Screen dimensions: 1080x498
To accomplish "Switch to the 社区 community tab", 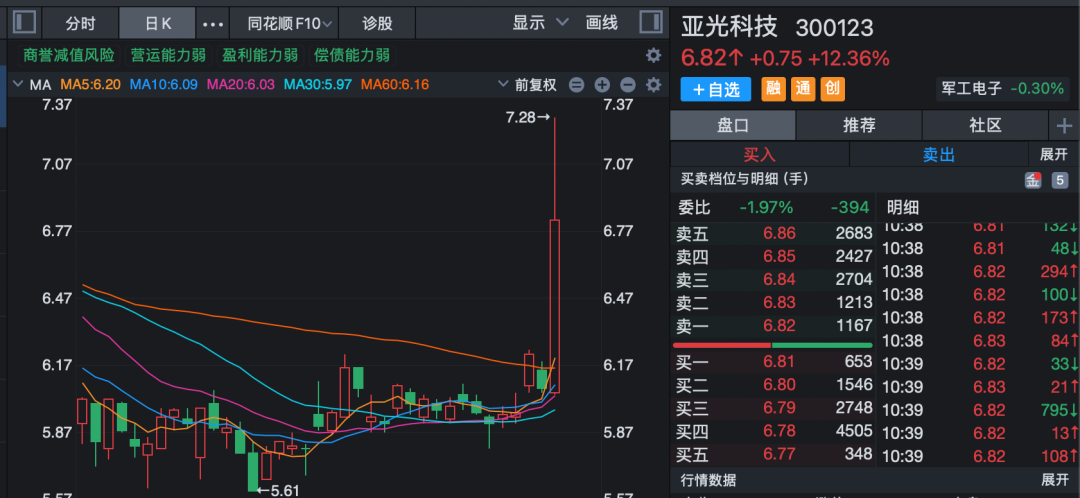I will 985,125.
